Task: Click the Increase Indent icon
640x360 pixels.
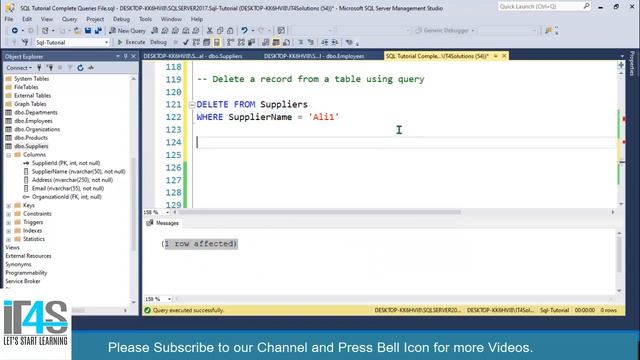Action: (x=335, y=42)
